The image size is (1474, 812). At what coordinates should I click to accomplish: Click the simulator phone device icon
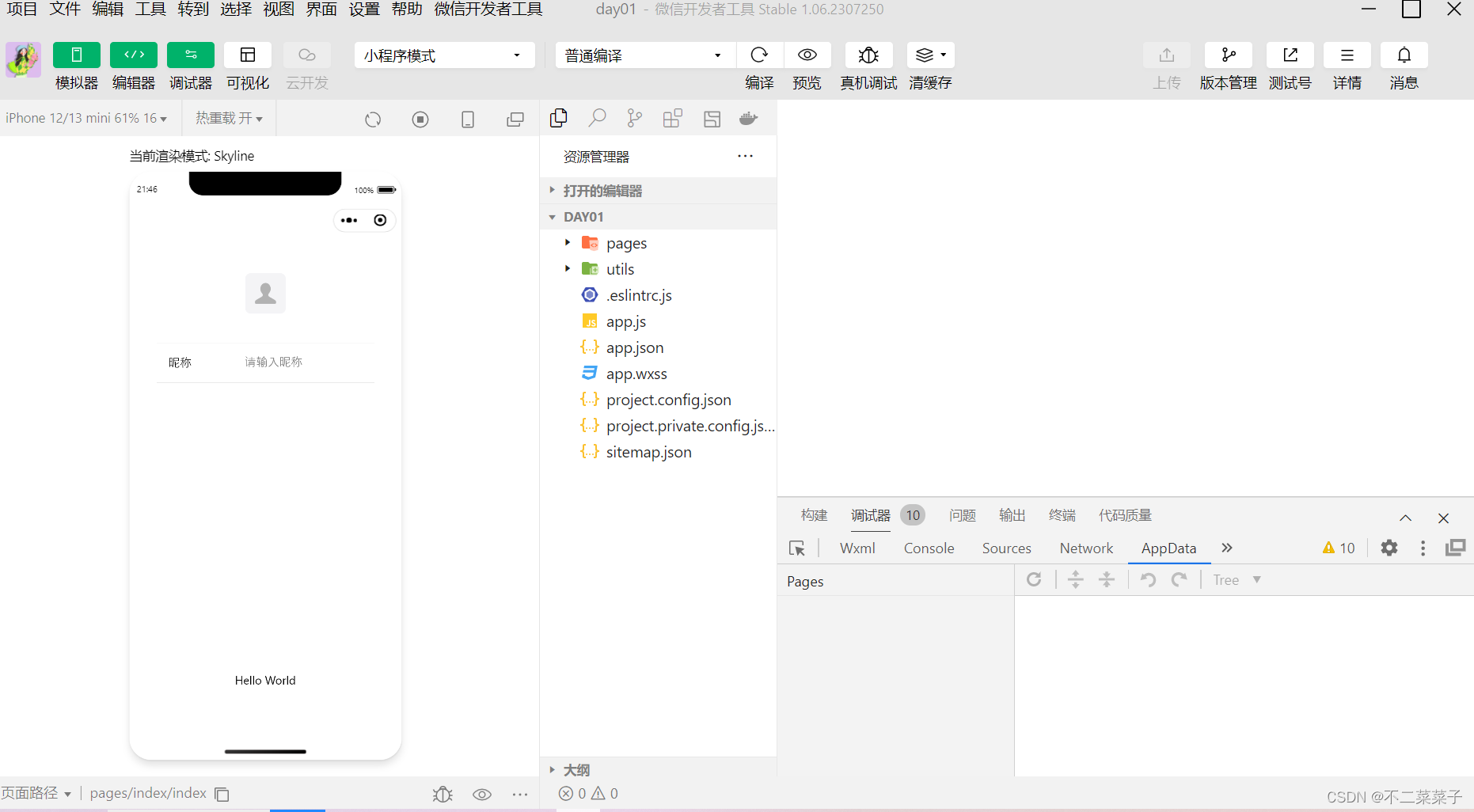coord(468,120)
